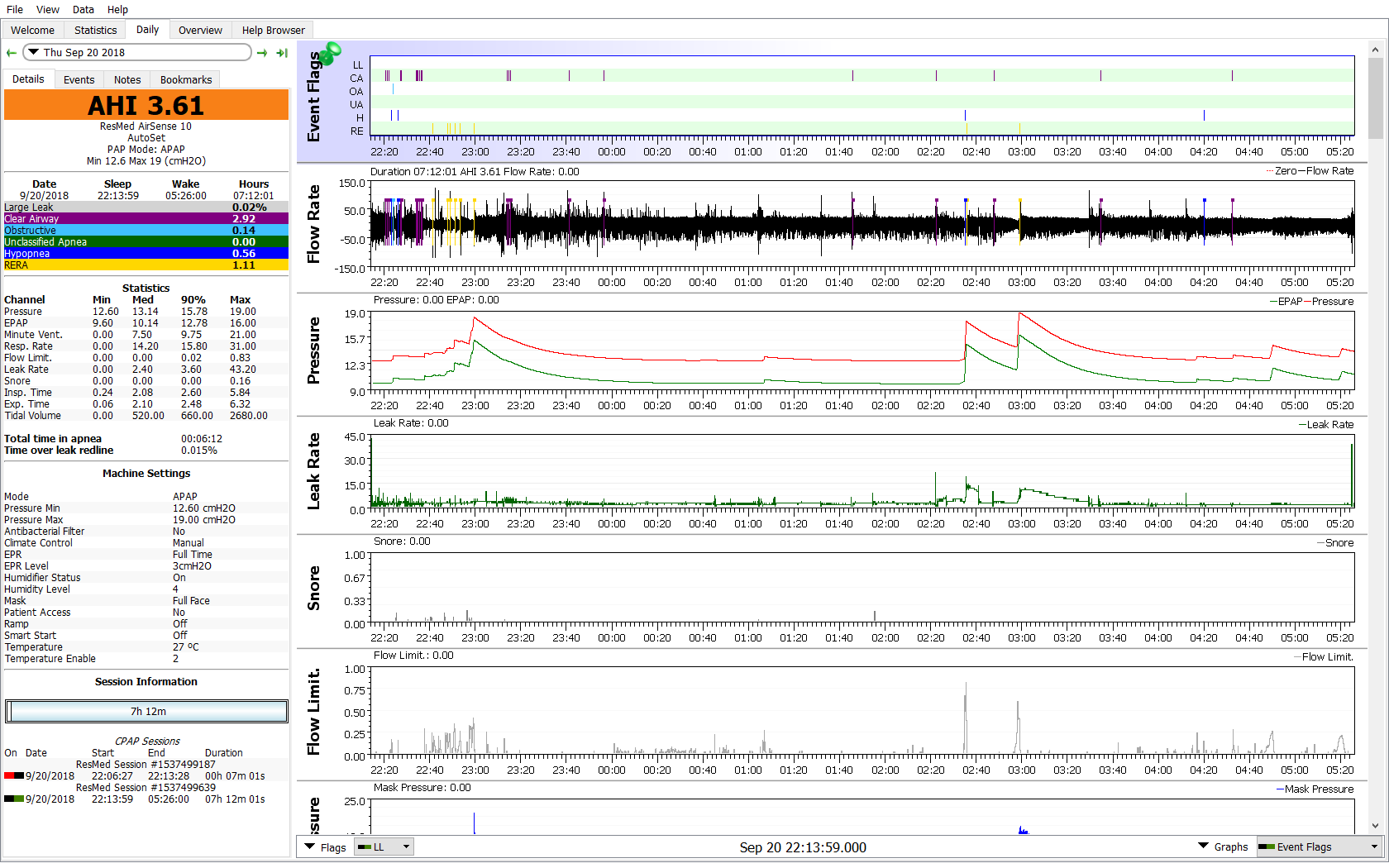
Task: Toggle session 22:06:27 on/off indicator
Action: tap(14, 775)
